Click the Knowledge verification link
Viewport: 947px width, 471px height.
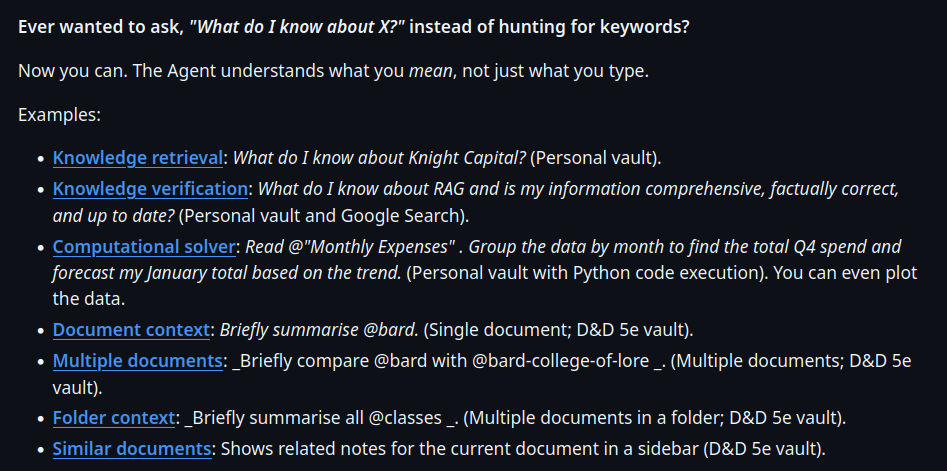[x=150, y=188]
